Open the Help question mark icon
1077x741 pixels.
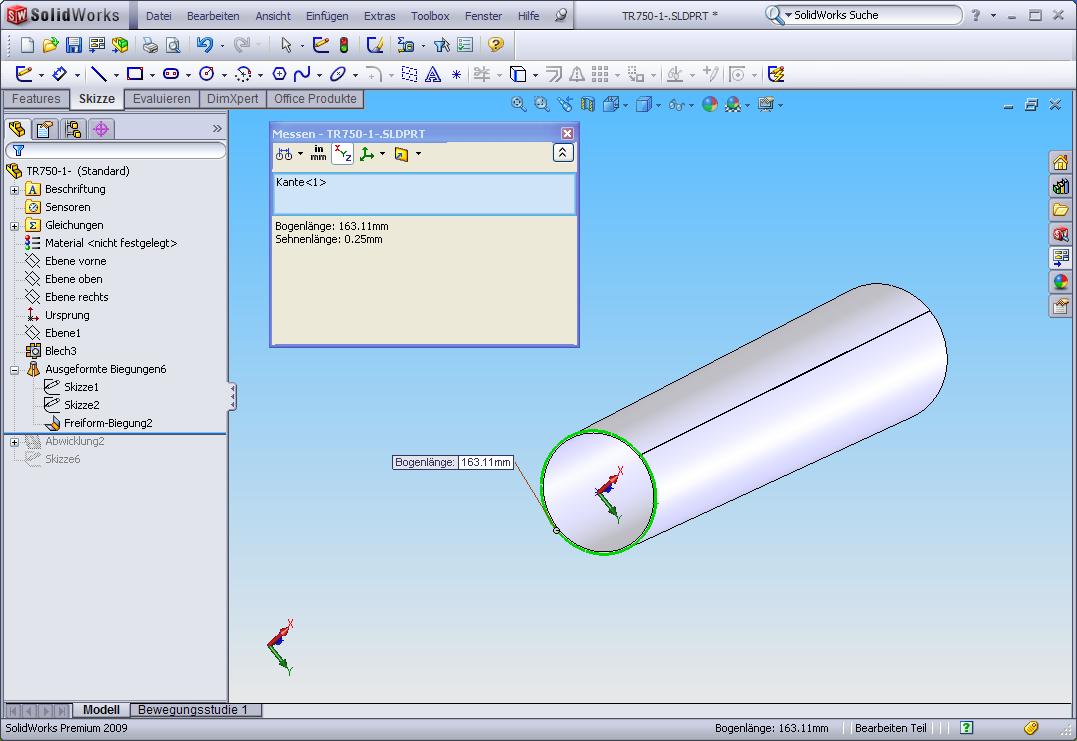click(495, 45)
